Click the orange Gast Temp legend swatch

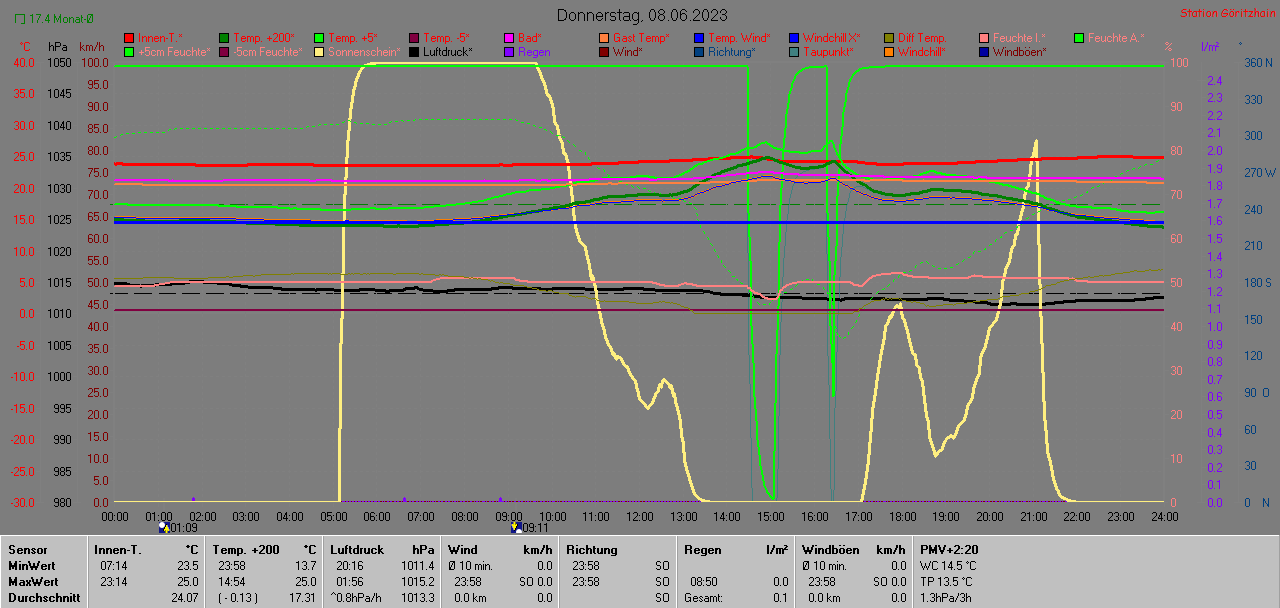604,38
